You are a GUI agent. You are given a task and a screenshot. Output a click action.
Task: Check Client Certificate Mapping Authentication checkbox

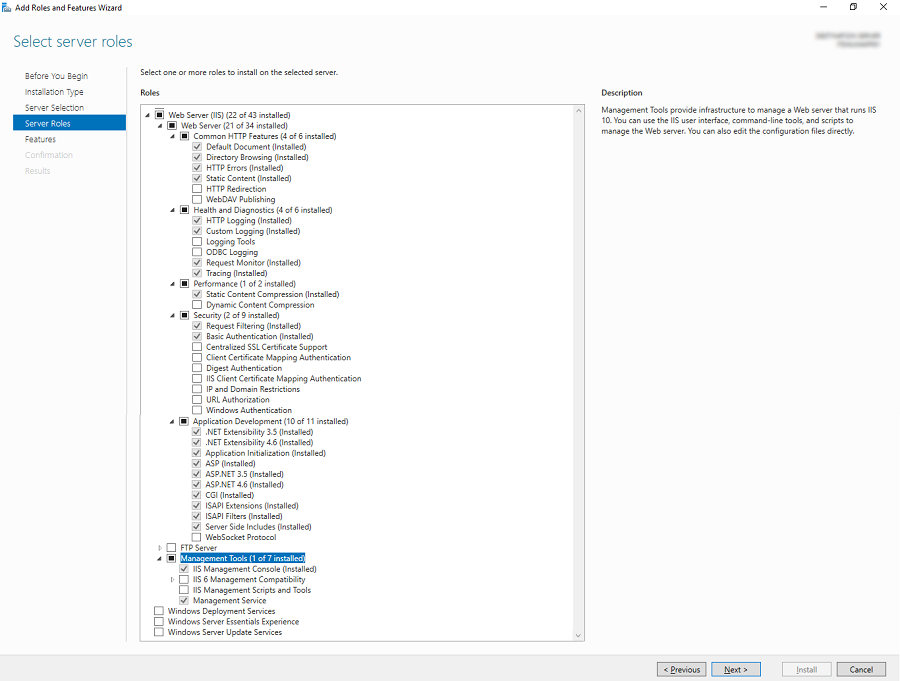point(197,358)
